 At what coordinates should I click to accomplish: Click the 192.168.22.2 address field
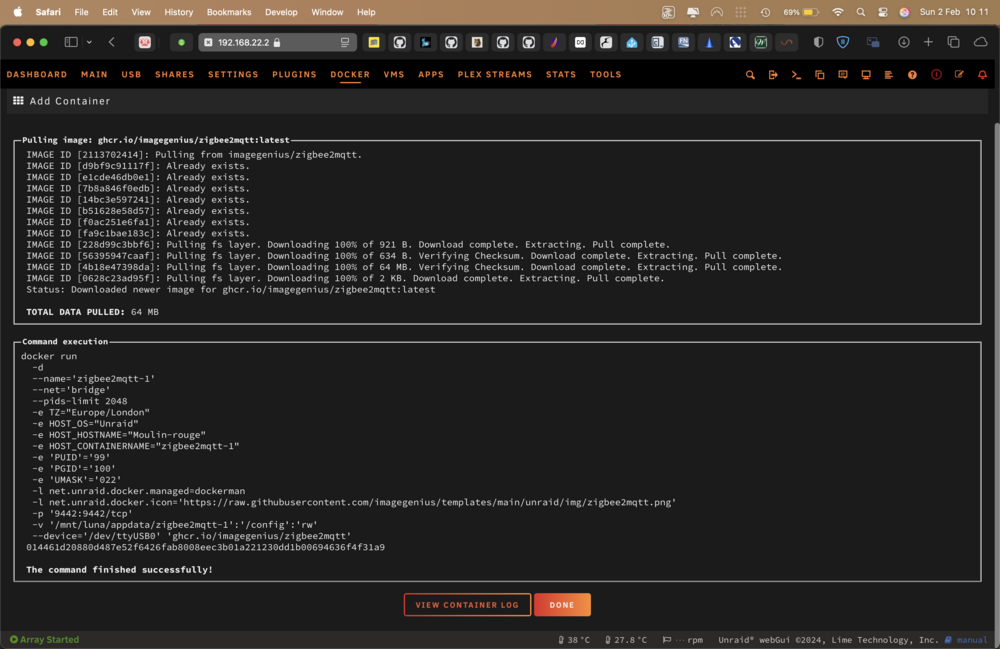(277, 42)
